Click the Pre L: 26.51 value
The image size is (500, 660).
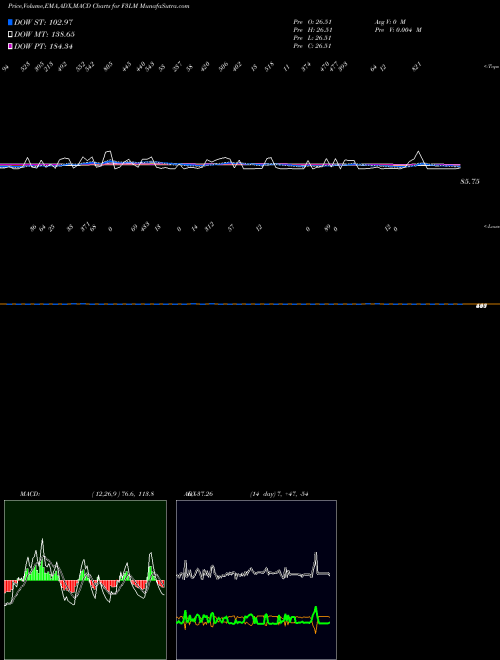(313, 38)
